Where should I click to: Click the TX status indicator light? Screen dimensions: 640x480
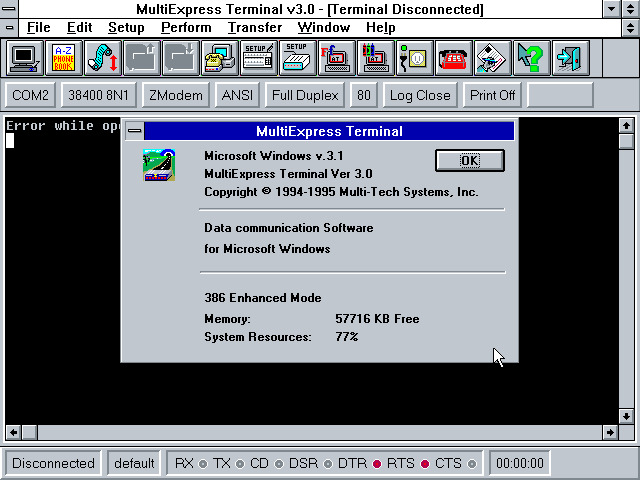pos(240,464)
